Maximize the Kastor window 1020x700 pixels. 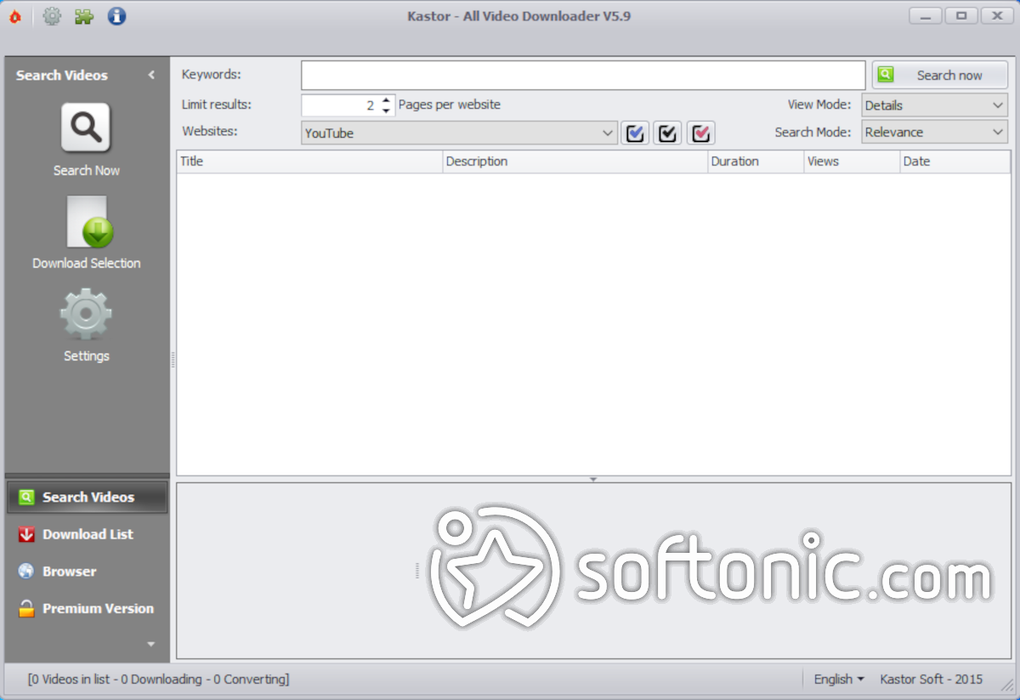961,16
